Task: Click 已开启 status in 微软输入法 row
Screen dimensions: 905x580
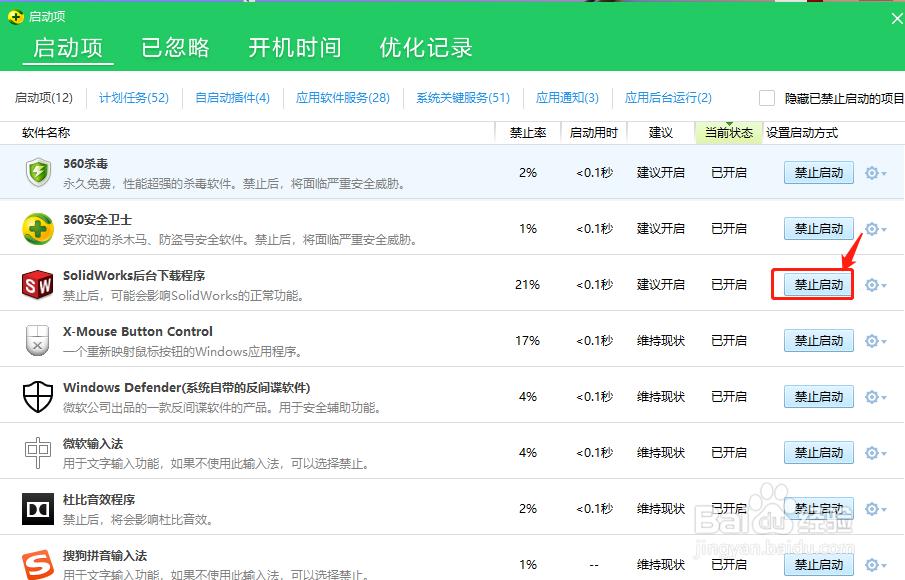Action: tap(729, 452)
